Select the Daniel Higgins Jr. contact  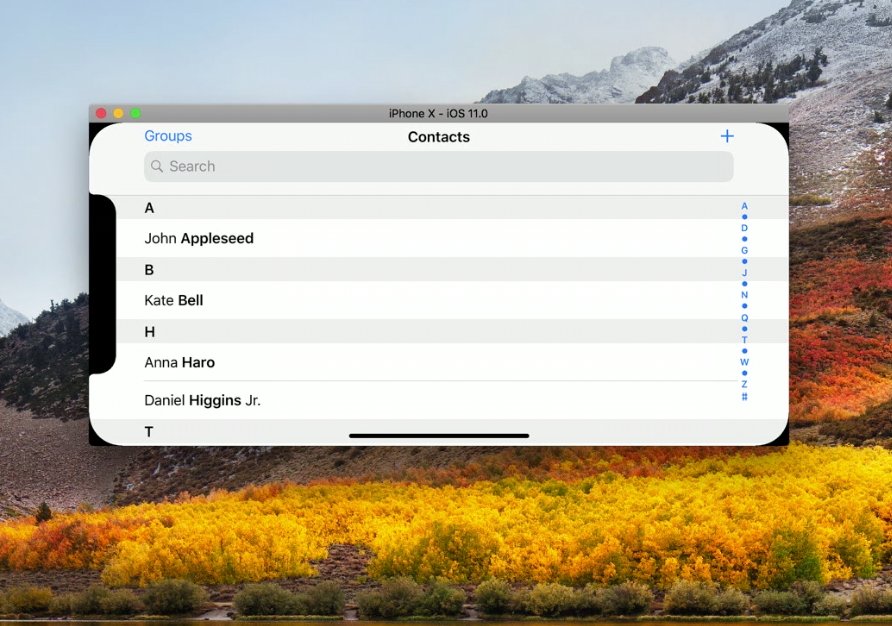point(203,400)
